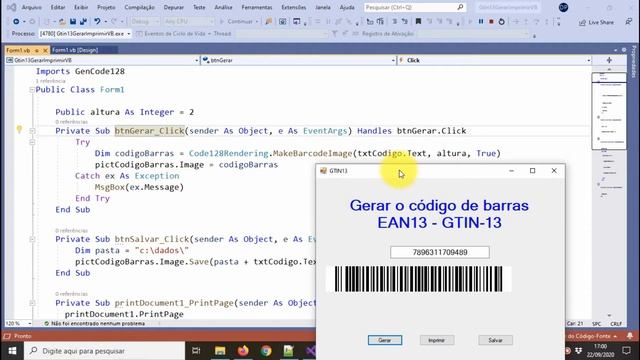This screenshot has height=360, width=640.
Task: Restart debugging with the circular arrow icon
Action: tap(502, 21)
